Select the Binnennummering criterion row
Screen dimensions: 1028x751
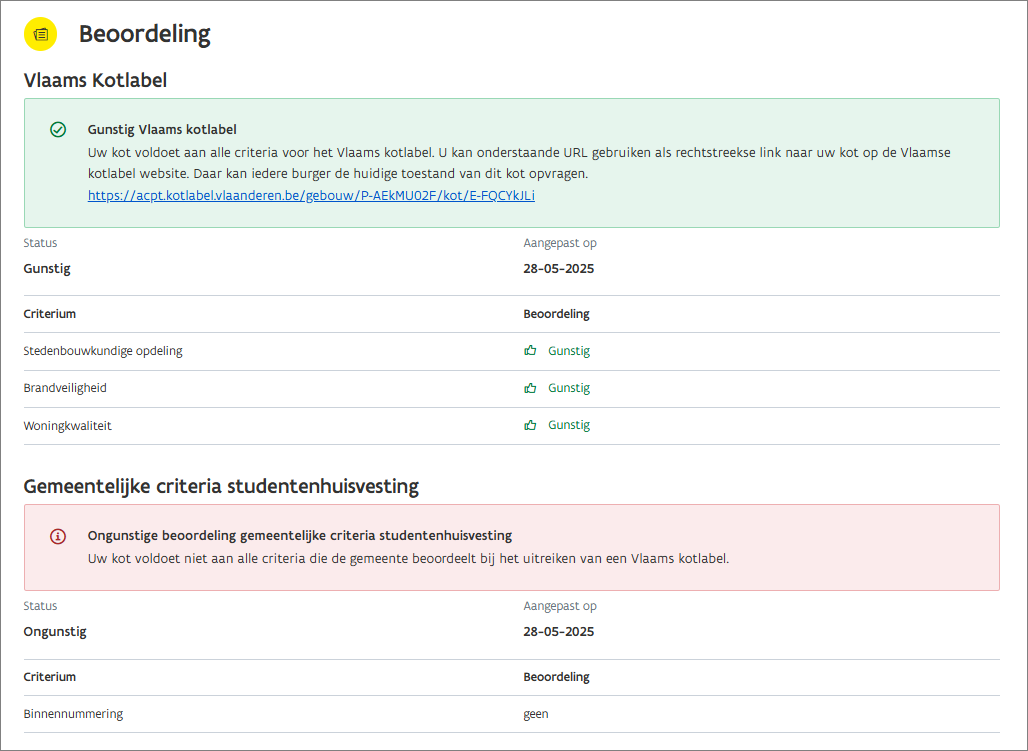73,714
